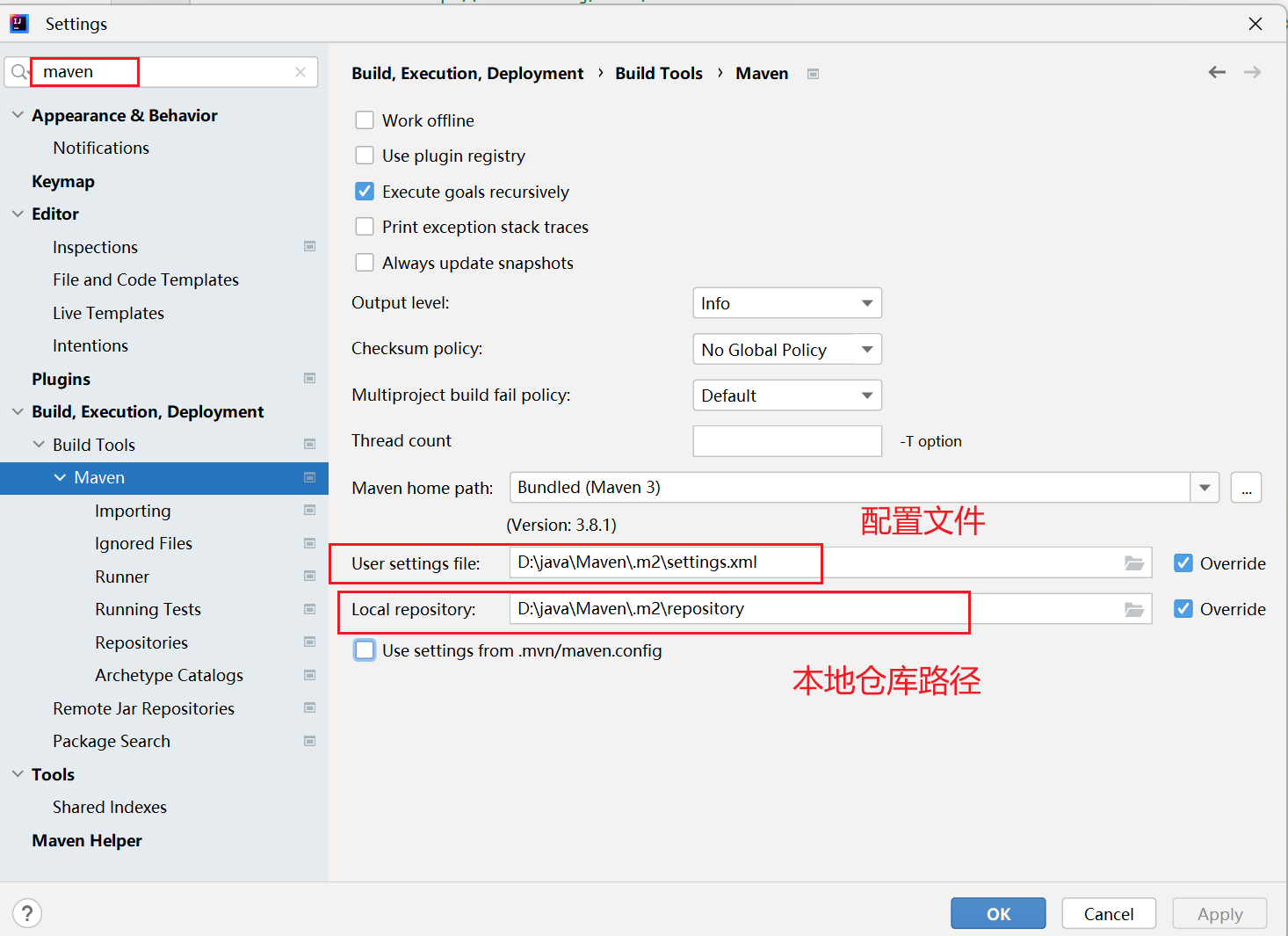Open Notifications settings page
Image resolution: width=1288 pixels, height=936 pixels.
101,148
